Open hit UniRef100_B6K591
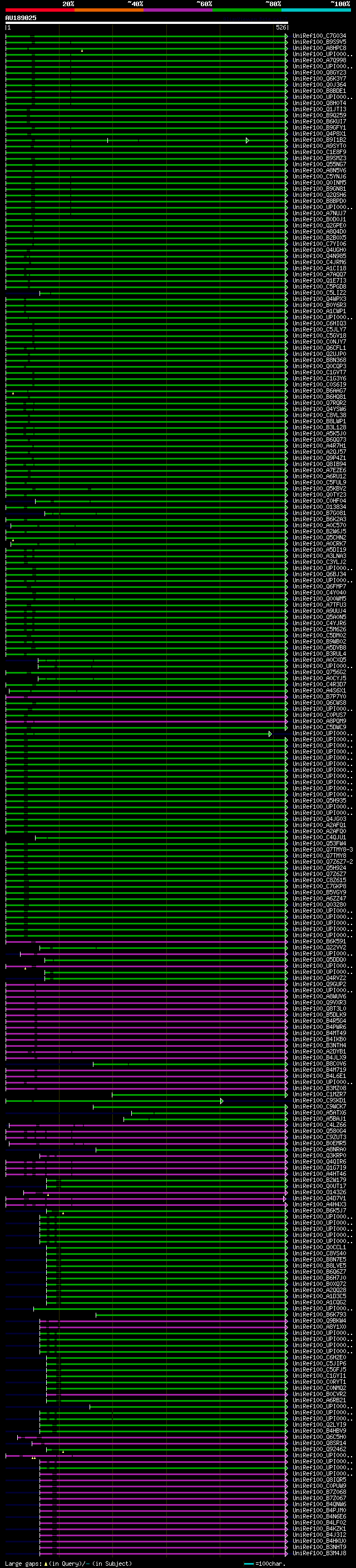This screenshot has width=356, height=1568. pyautogui.click(x=319, y=942)
